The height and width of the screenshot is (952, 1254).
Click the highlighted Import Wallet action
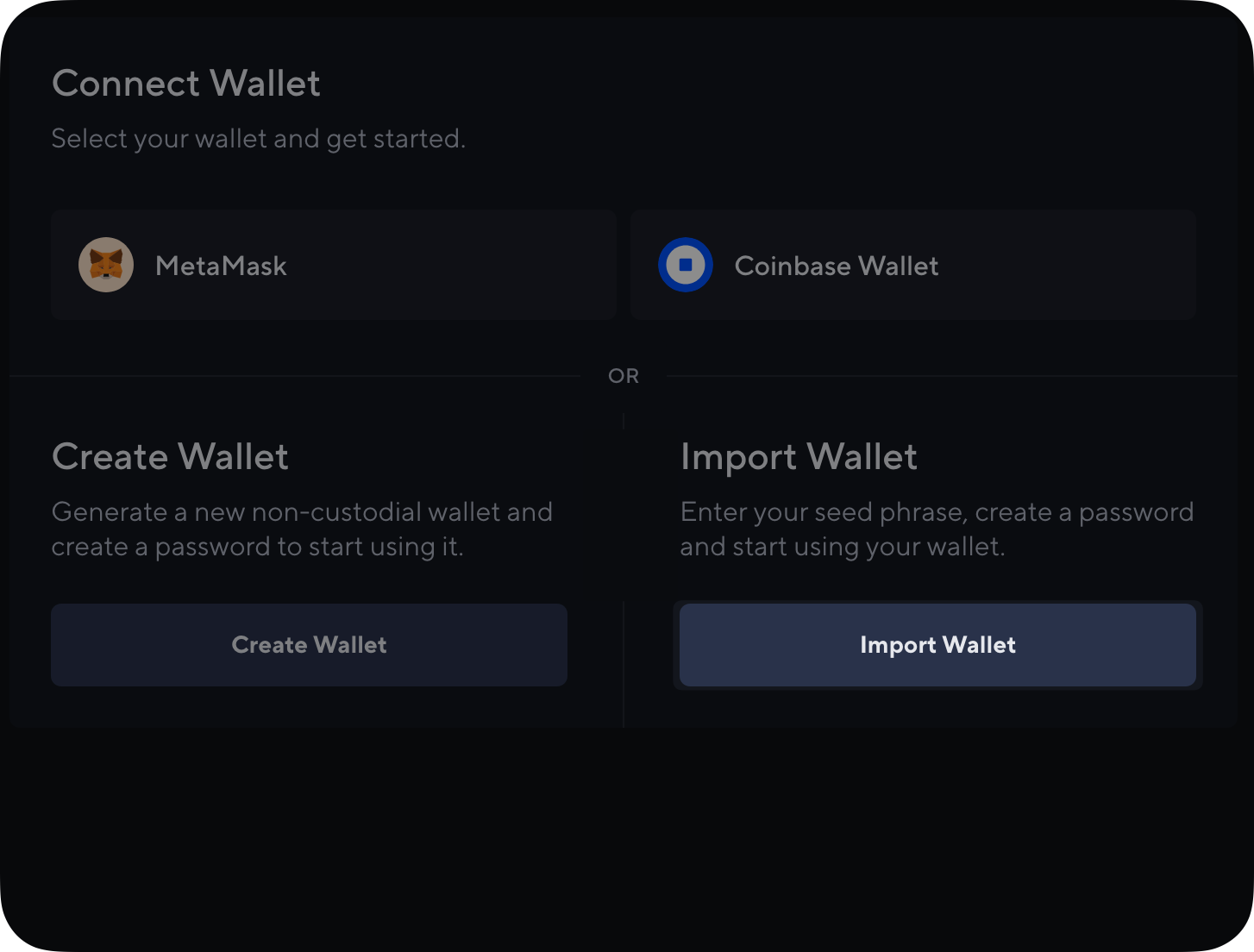click(938, 645)
